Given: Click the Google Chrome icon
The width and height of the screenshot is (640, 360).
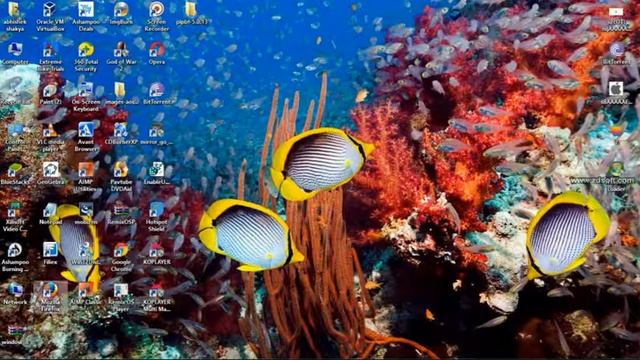Looking at the screenshot, I should tap(121, 250).
